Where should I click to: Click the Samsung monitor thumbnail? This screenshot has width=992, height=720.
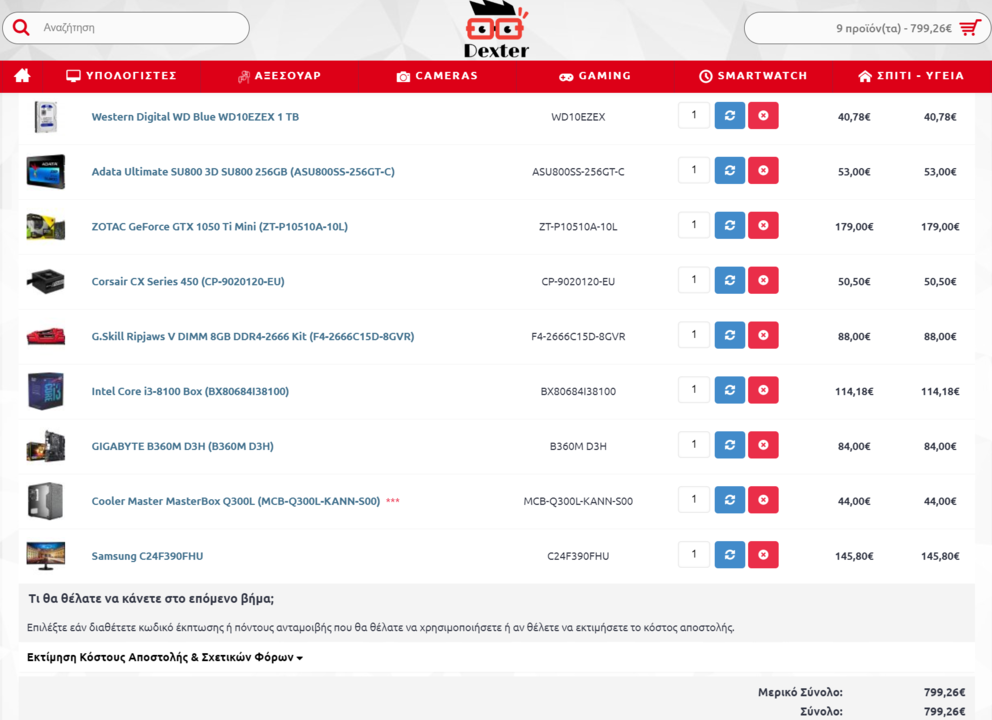[46, 556]
